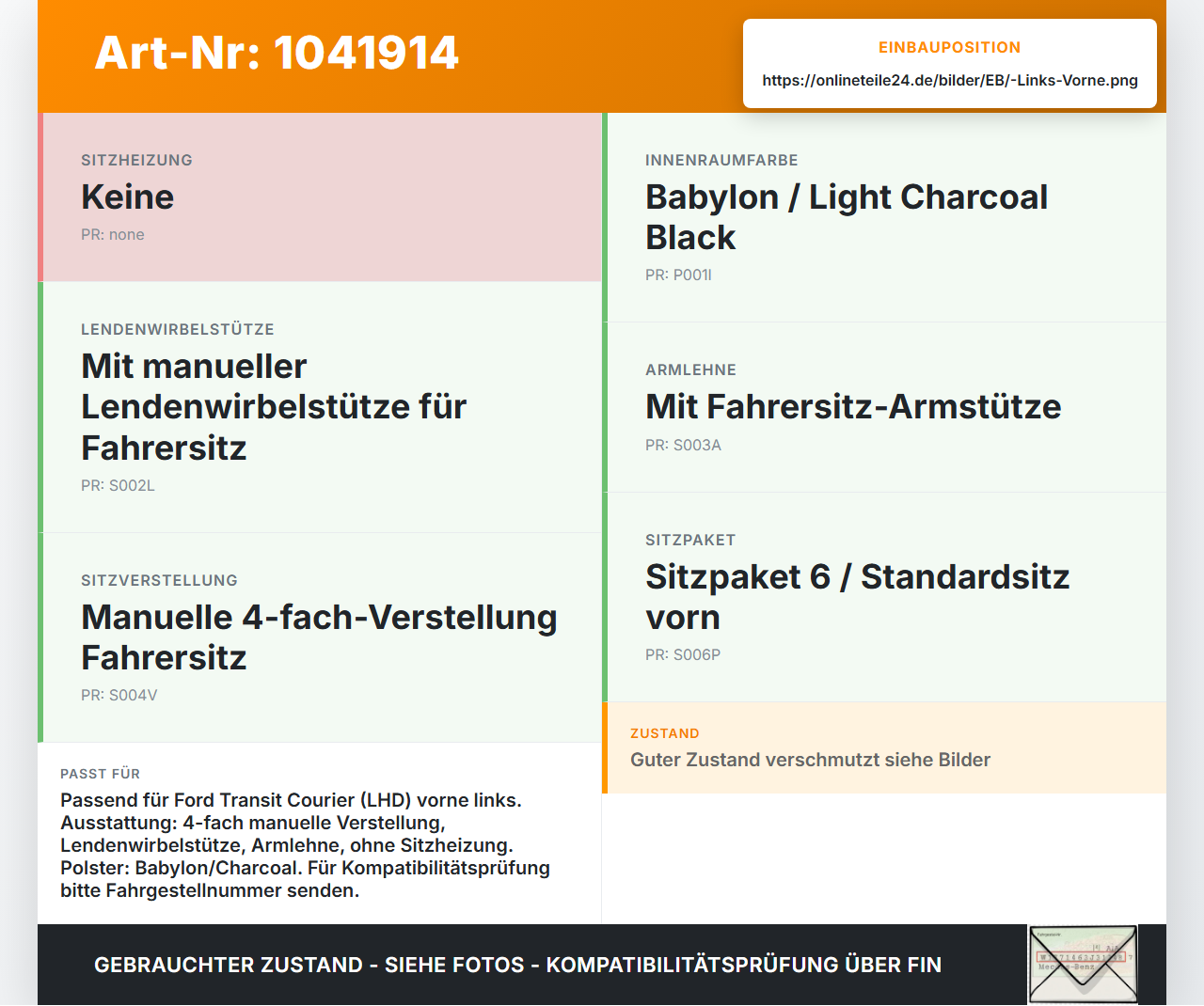1204x1006 pixels.
Task: Select the PR: P001I code label
Action: click(678, 275)
